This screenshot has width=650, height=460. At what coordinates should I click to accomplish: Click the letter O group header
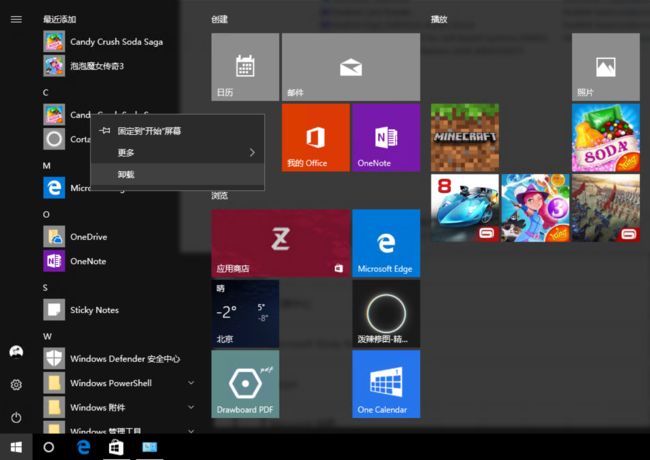point(46,215)
